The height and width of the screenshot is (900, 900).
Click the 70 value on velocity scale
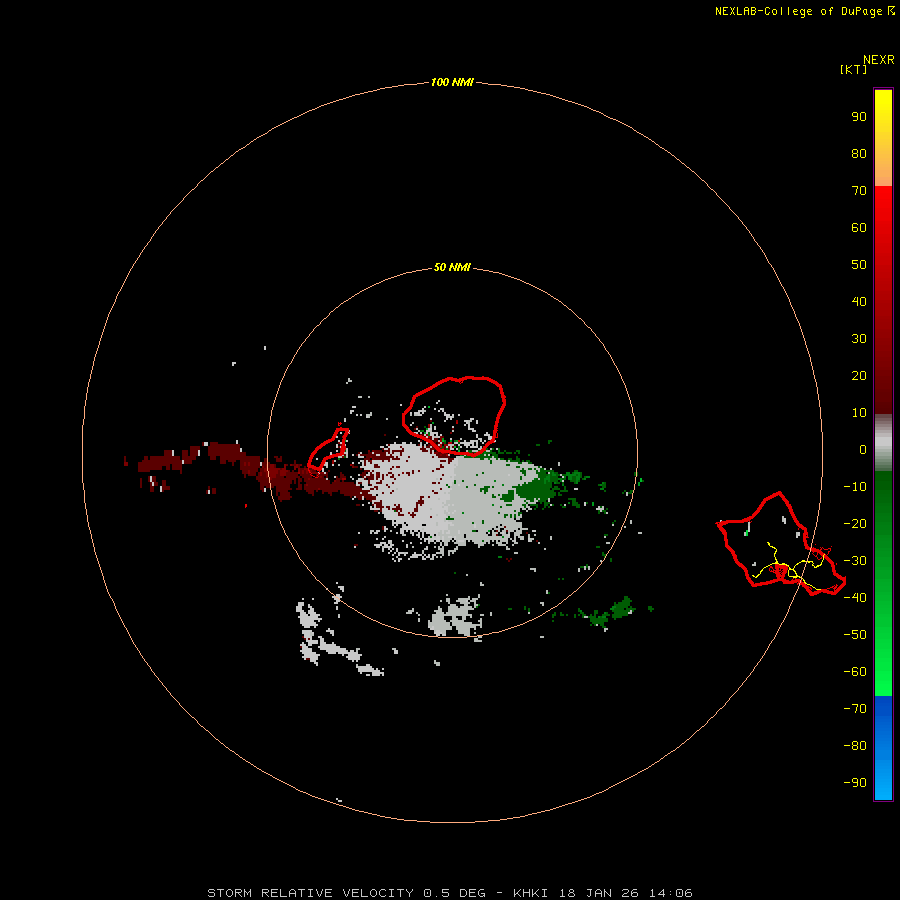tap(859, 191)
